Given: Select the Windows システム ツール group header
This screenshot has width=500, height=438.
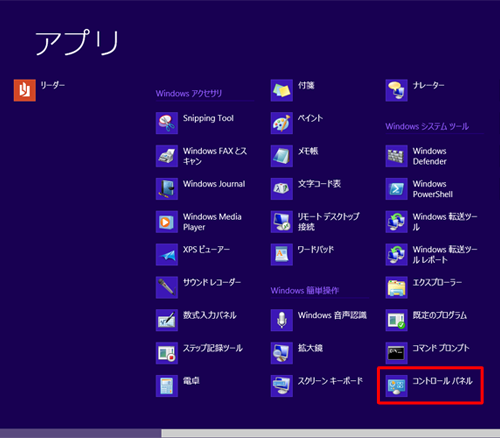Looking at the screenshot, I should point(427,126).
